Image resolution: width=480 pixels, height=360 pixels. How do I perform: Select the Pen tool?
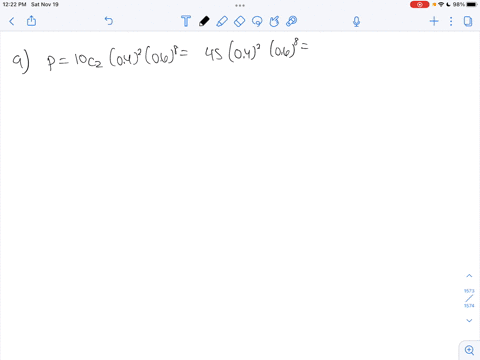point(204,21)
